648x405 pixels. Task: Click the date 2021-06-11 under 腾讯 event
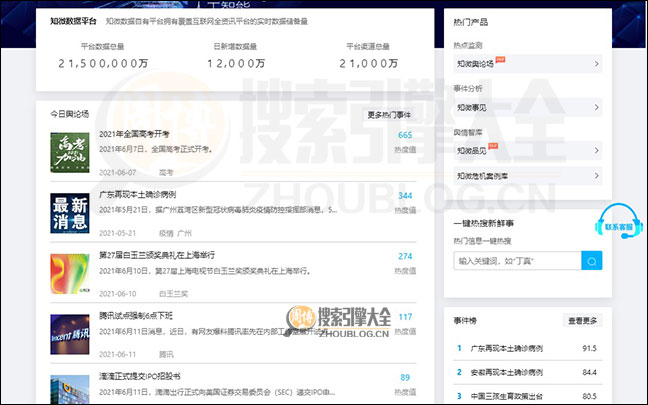(x=117, y=354)
